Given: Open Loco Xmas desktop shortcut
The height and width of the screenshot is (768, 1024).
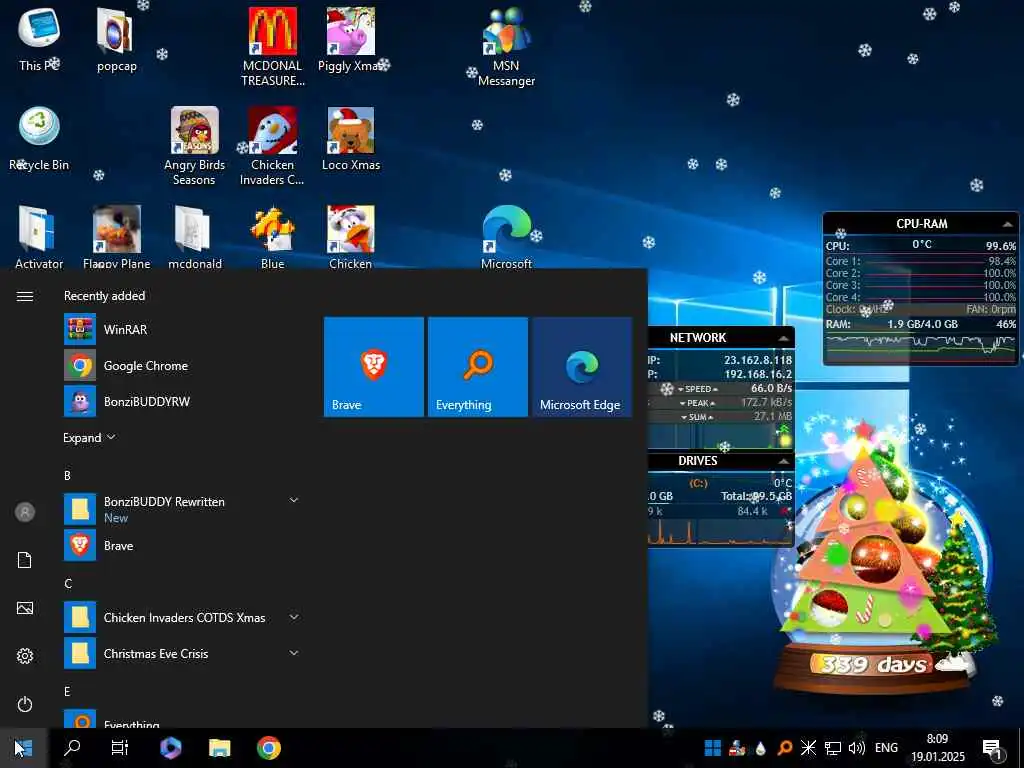Looking at the screenshot, I should [x=351, y=138].
